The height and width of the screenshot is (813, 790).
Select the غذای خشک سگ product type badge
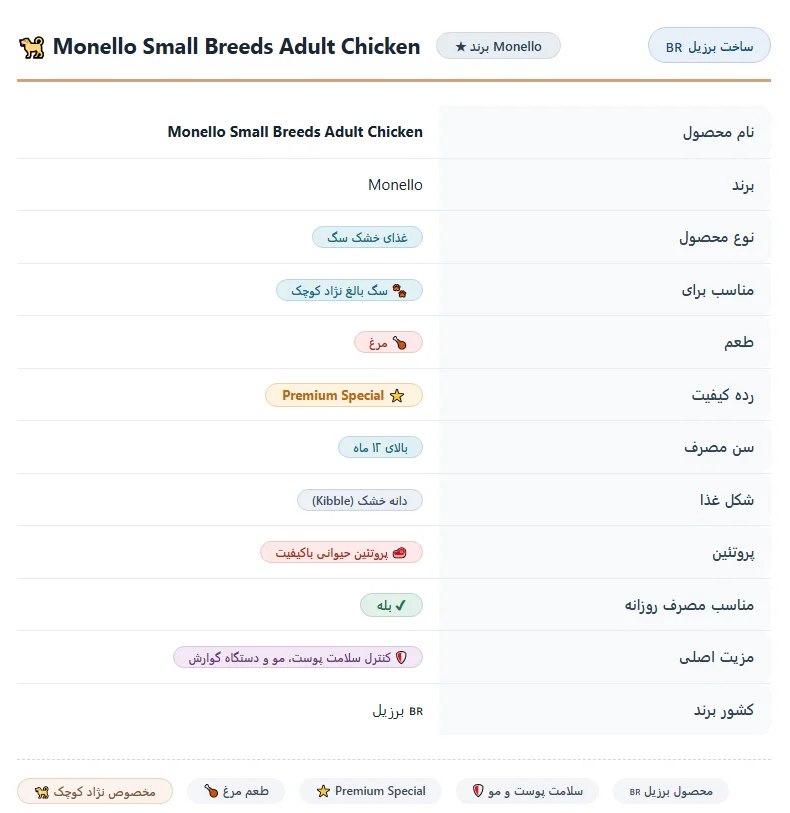(368, 237)
